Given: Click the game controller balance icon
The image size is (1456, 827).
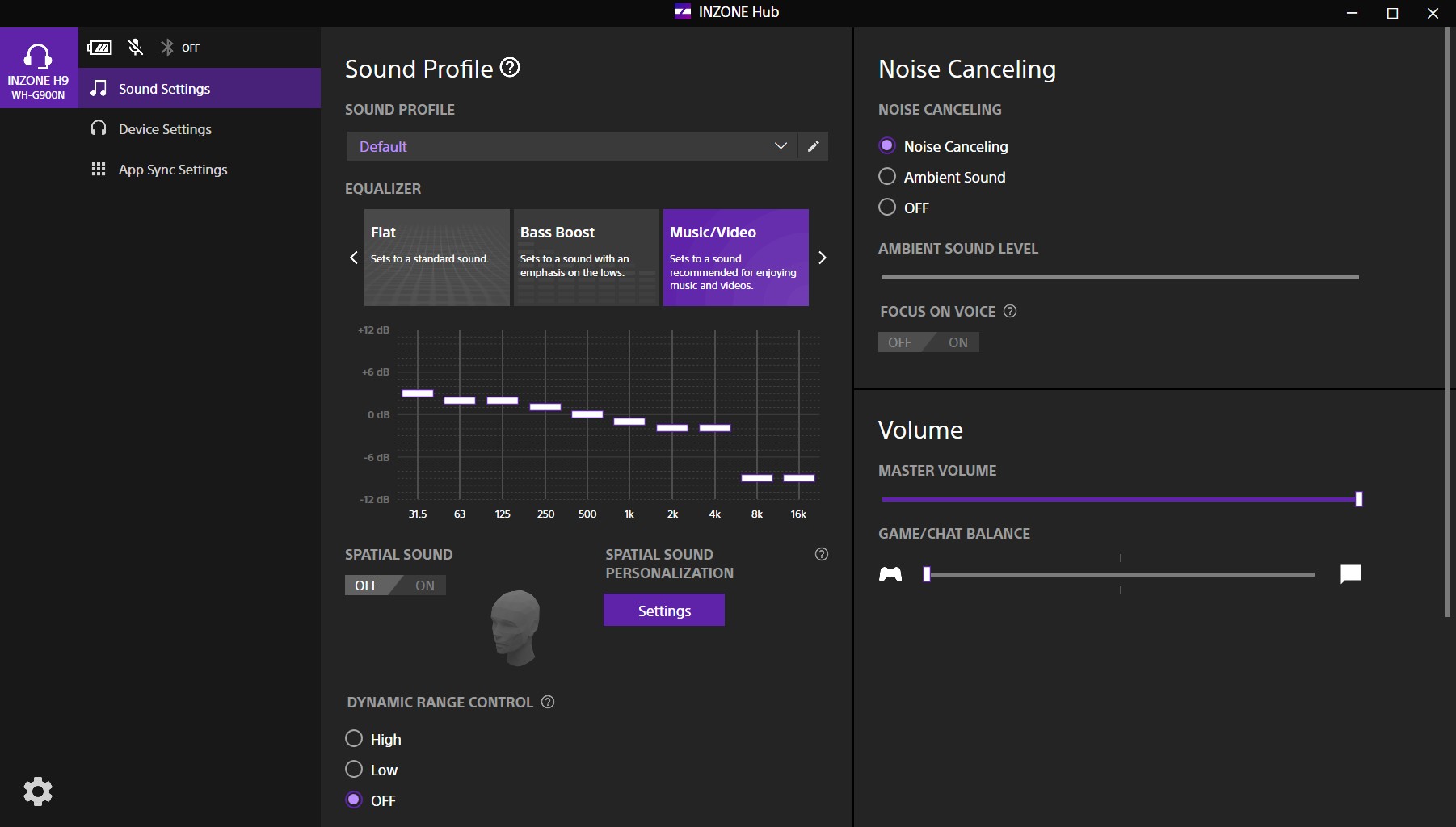Looking at the screenshot, I should (890, 574).
